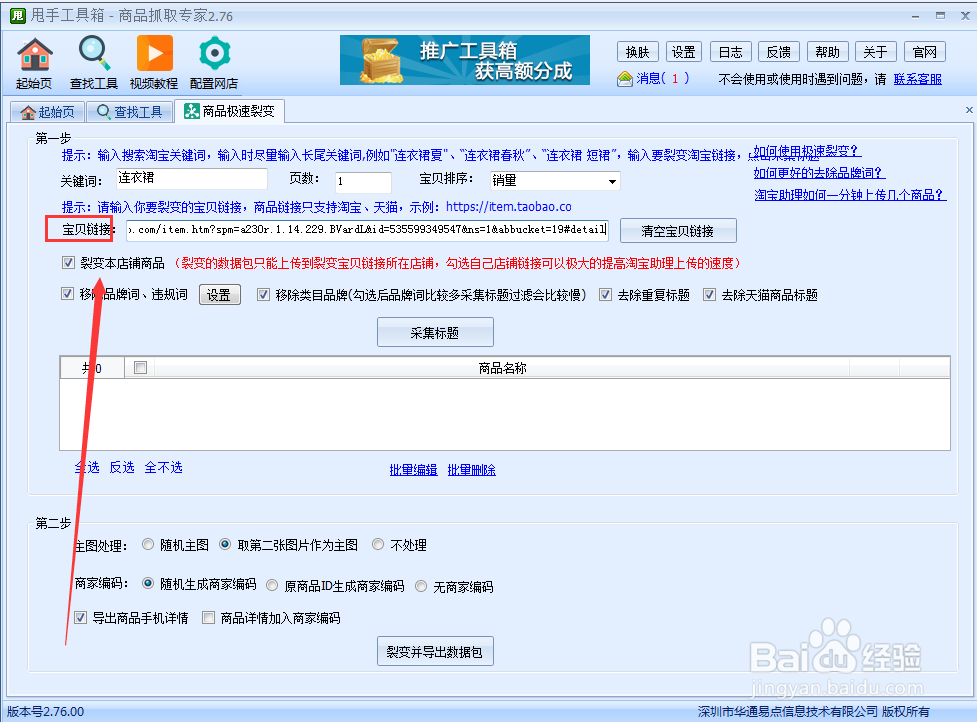977x722 pixels.
Task: Open the 如何使用极速裂变 help link
Action: point(804,153)
